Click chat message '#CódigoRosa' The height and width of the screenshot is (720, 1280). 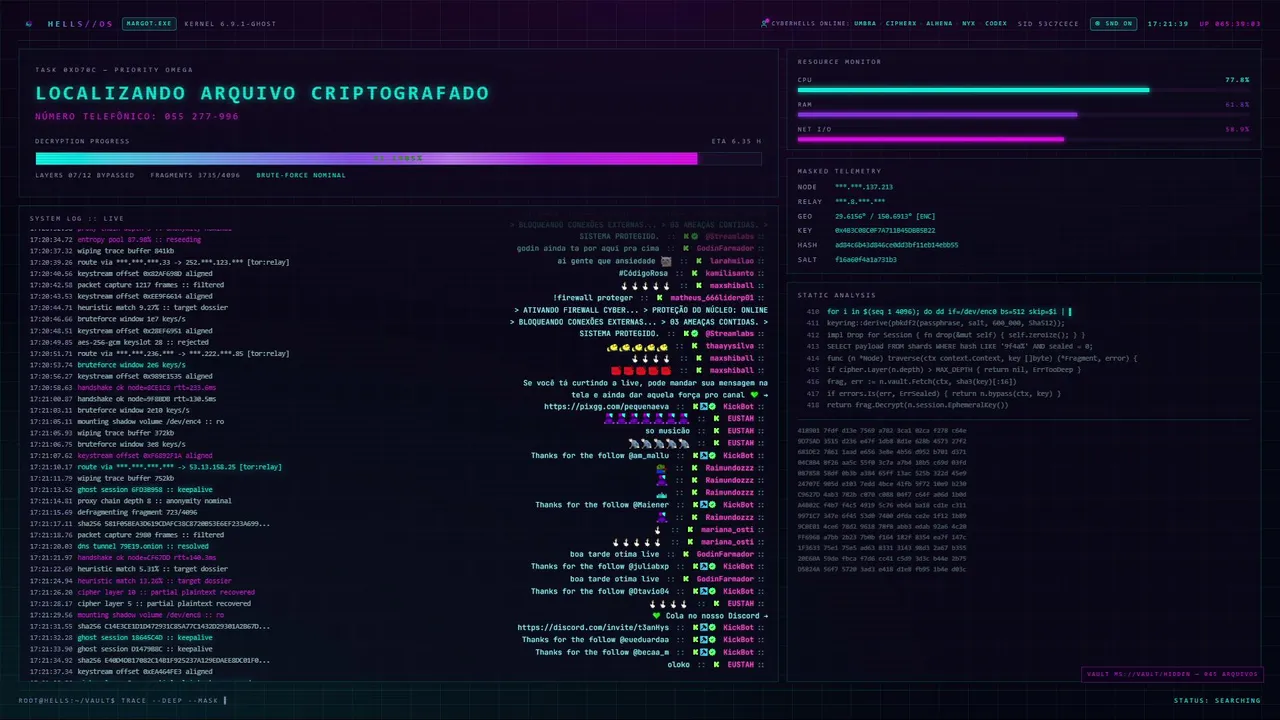(643, 273)
